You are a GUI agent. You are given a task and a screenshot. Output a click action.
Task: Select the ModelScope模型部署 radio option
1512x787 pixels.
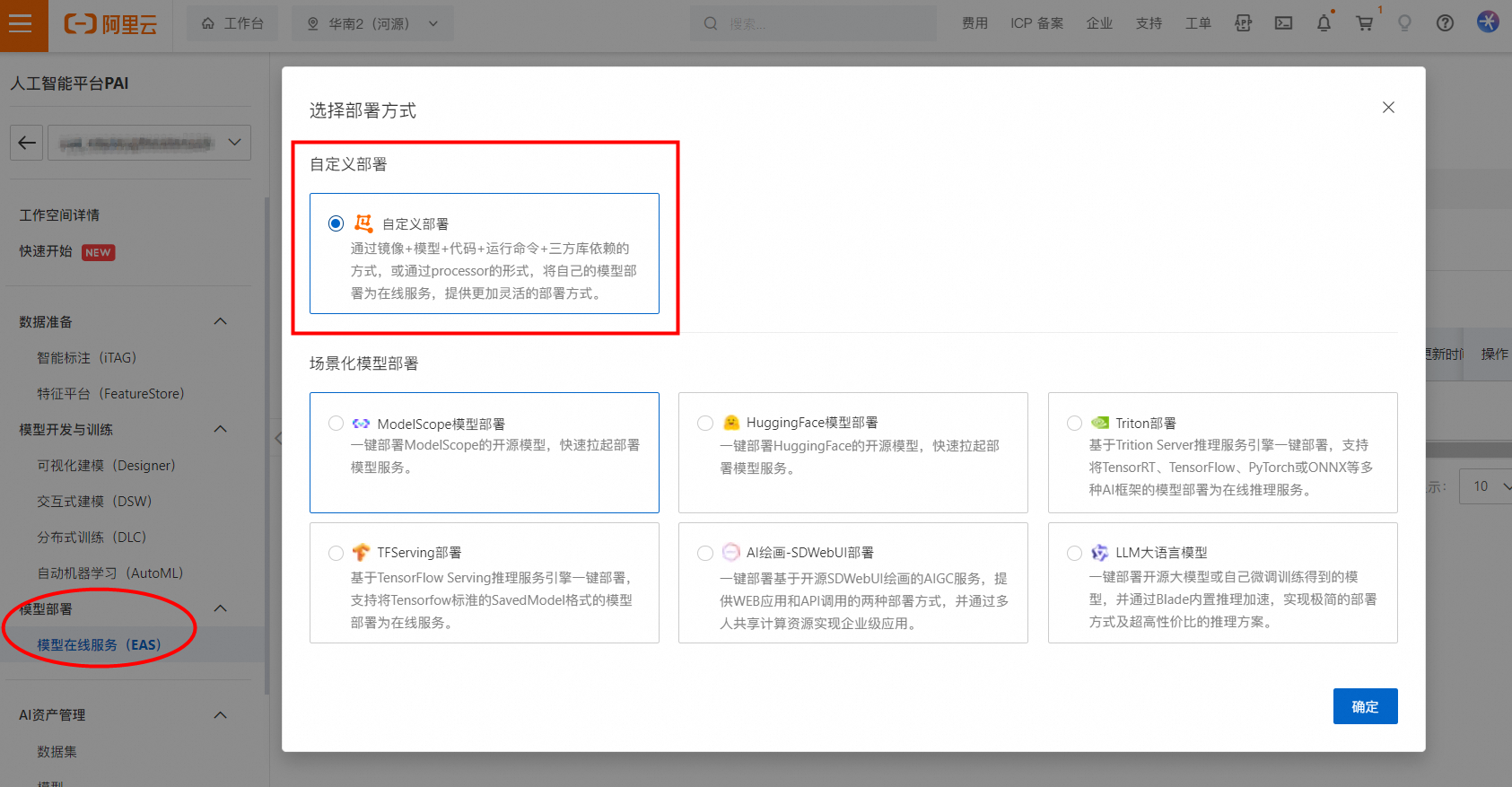pyautogui.click(x=336, y=424)
